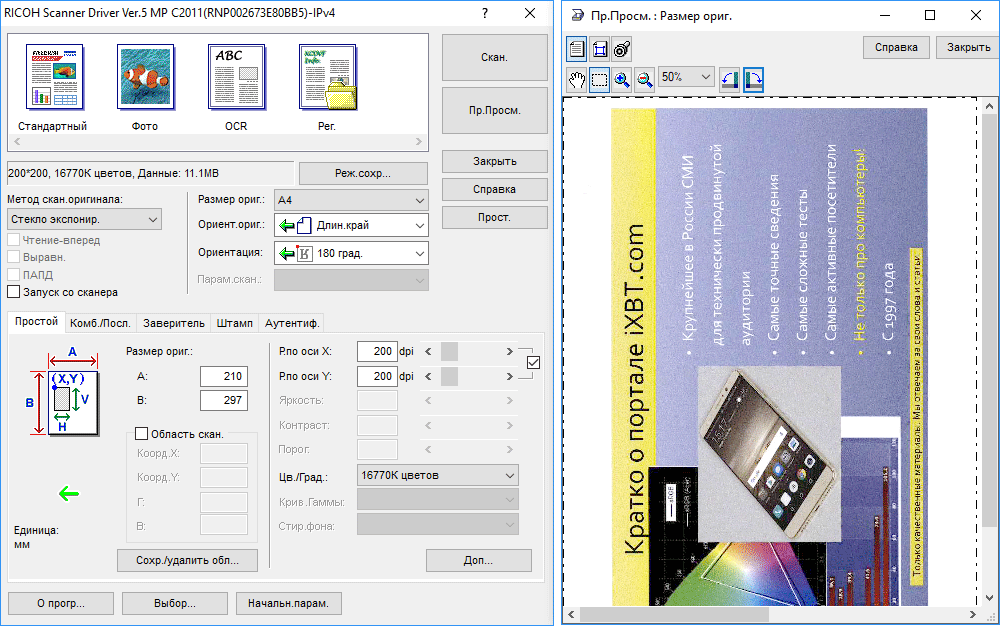The height and width of the screenshot is (626, 1000).
Task: Click the zoom out magnifier
Action: point(645,80)
